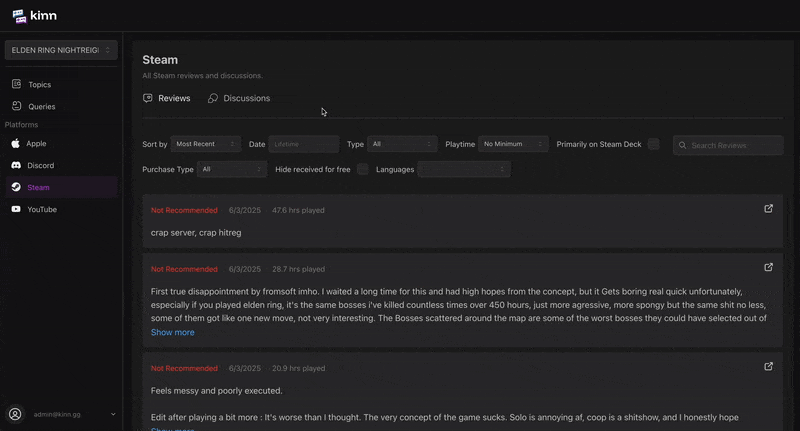
Task: Open the Languages dropdown
Action: pos(464,169)
